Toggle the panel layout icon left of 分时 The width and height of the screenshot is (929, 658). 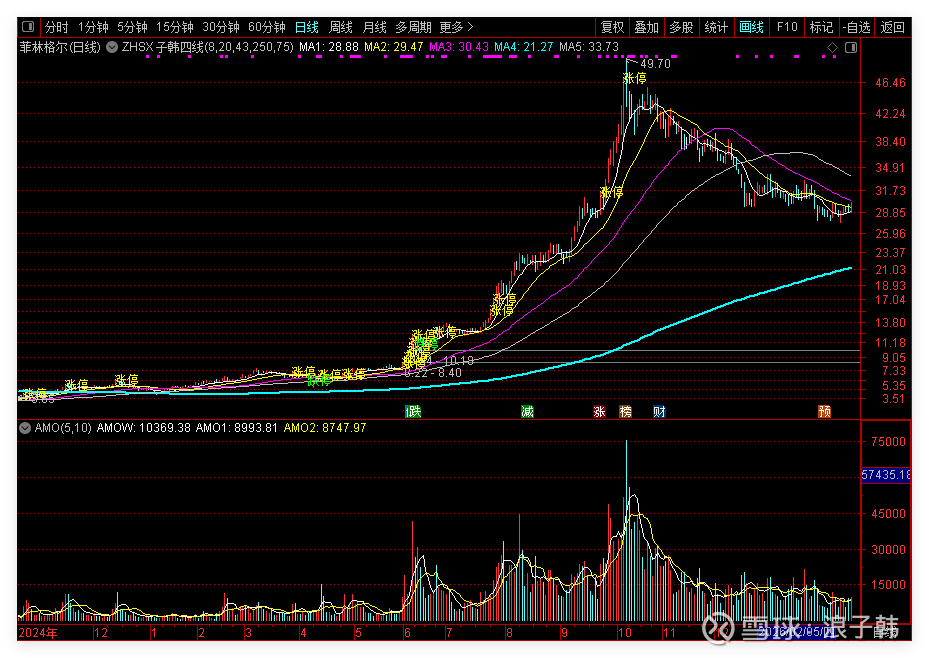[28, 27]
